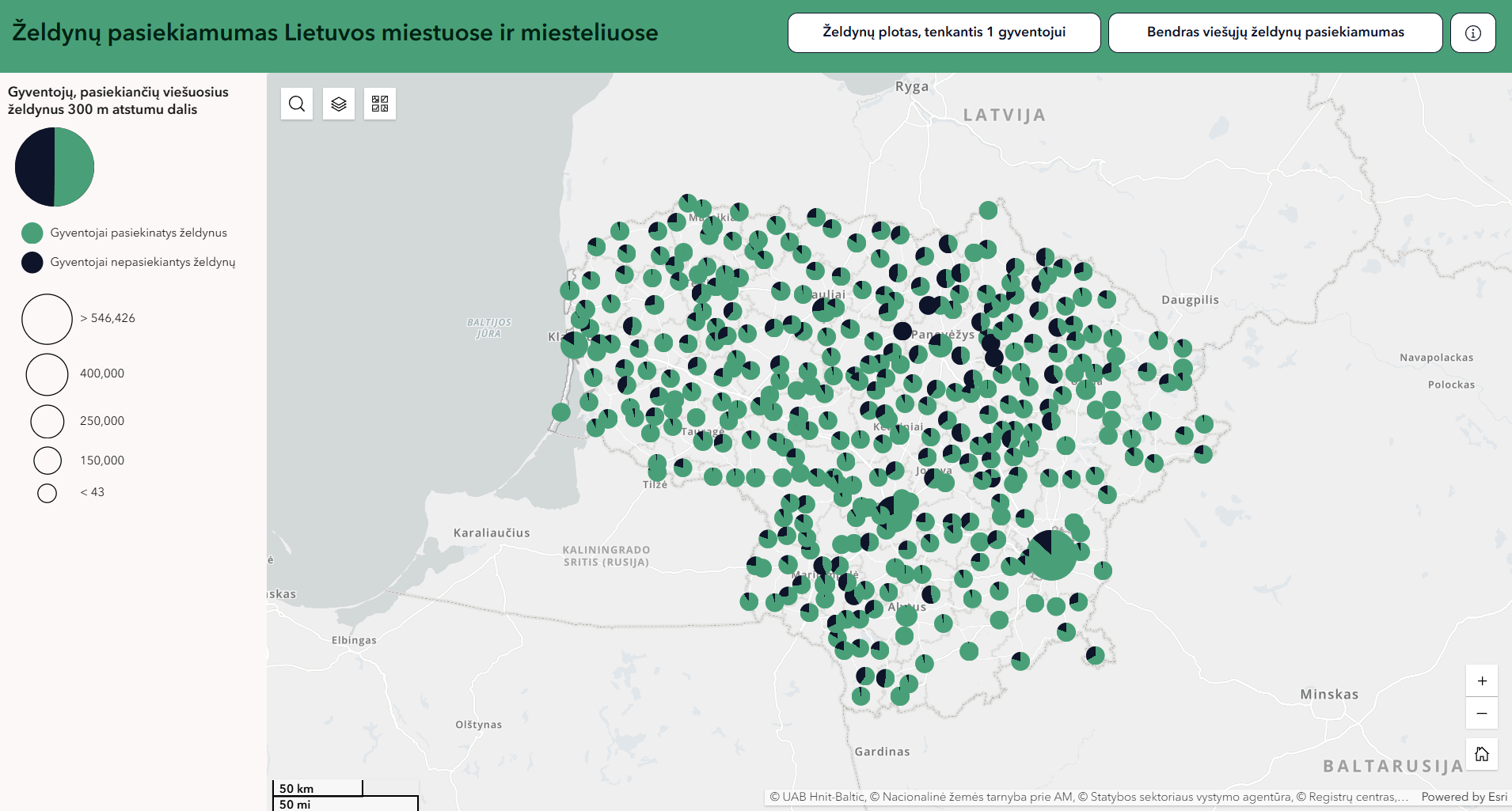This screenshot has width=1512, height=811.
Task: Click the > 546,426 legend size circle
Action: click(x=47, y=319)
